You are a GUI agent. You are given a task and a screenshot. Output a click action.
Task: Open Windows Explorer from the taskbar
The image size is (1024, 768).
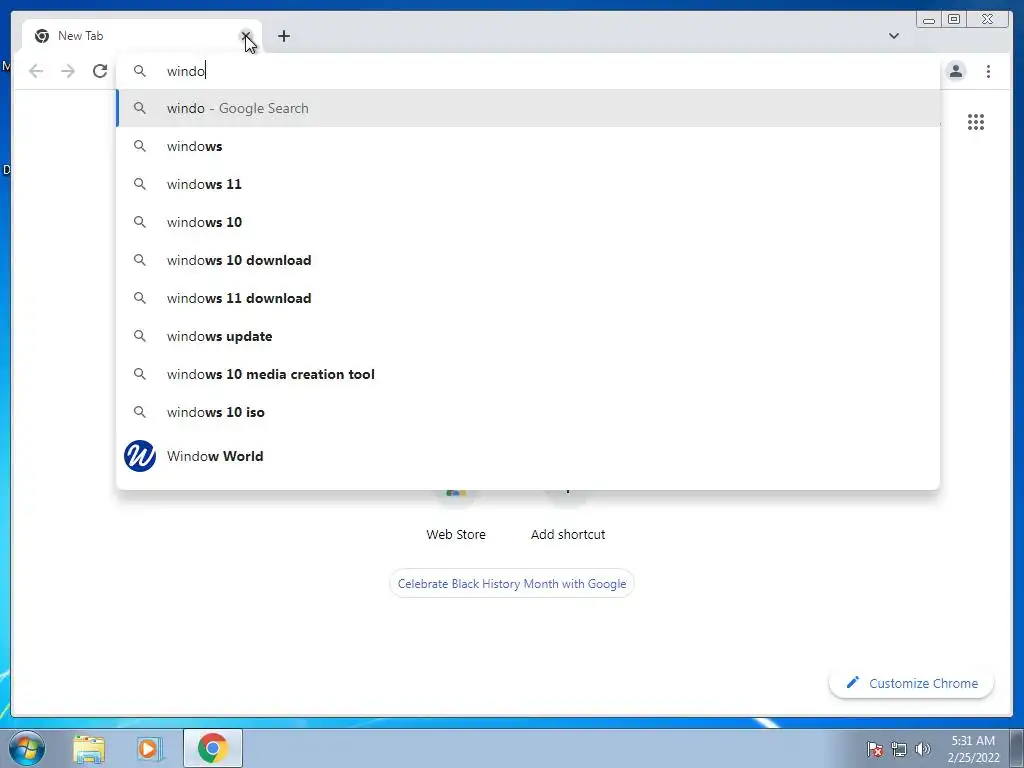pos(89,748)
